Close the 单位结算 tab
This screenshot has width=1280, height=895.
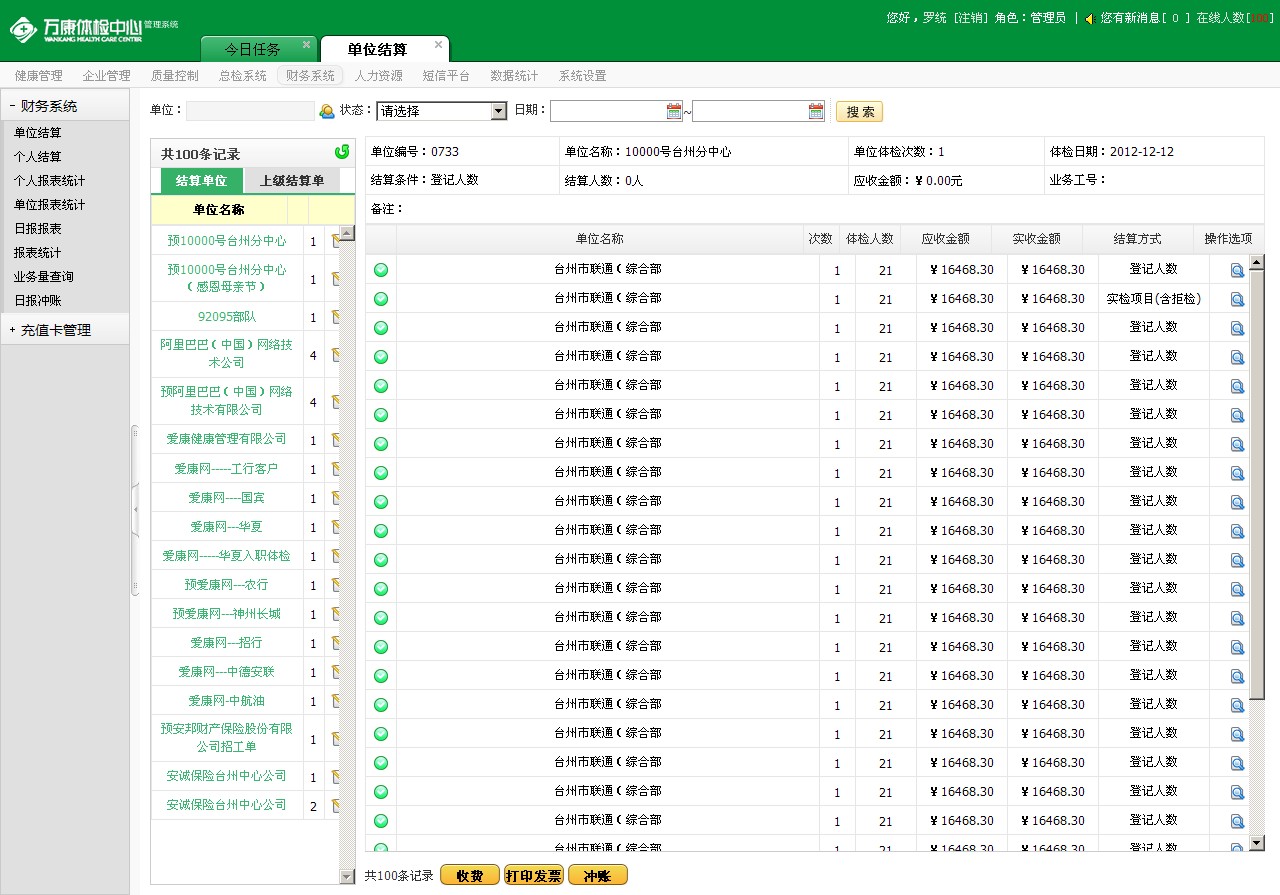[x=438, y=45]
